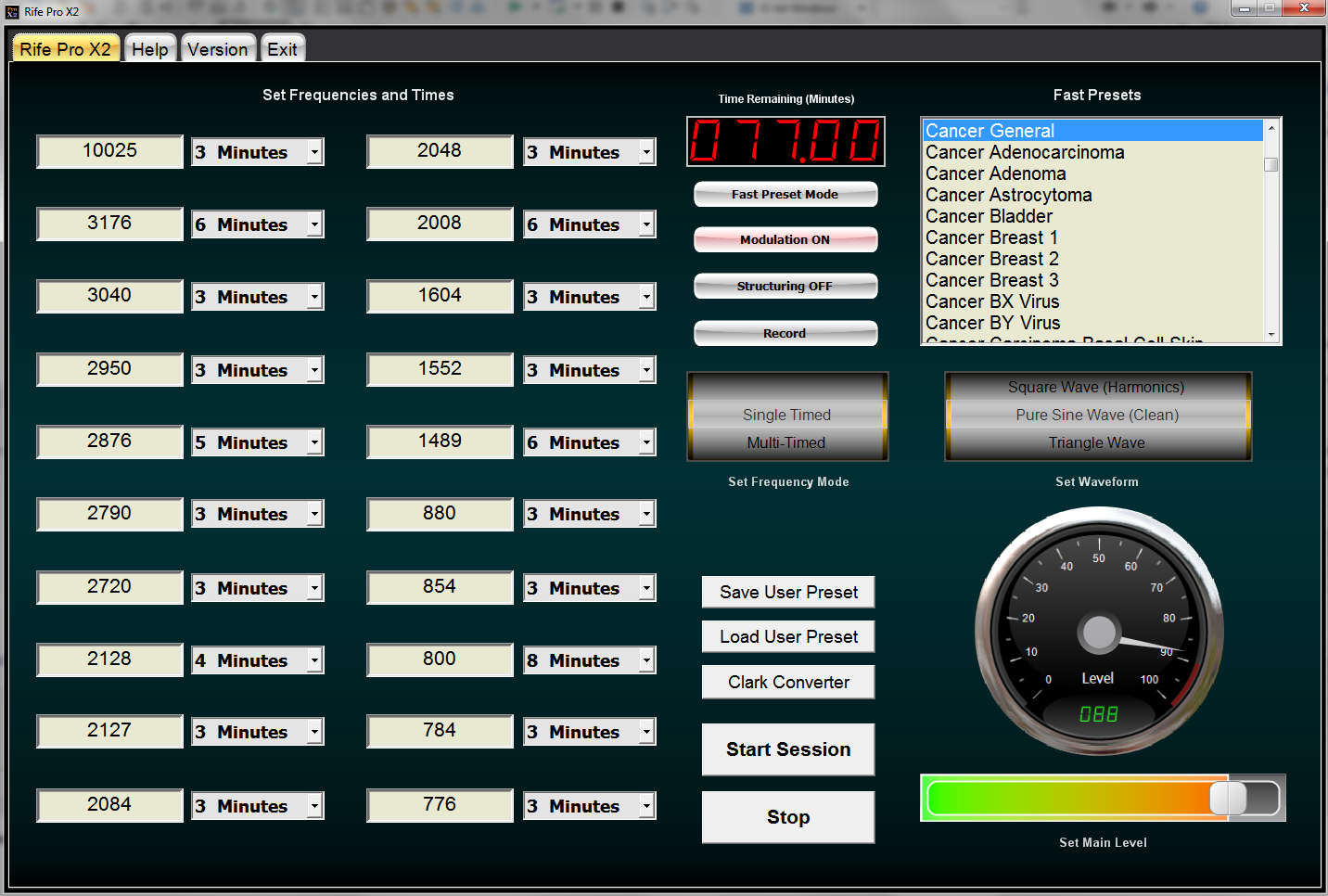Maximize the Rife Pro X2 window
Image resolution: width=1328 pixels, height=896 pixels.
point(1270,8)
